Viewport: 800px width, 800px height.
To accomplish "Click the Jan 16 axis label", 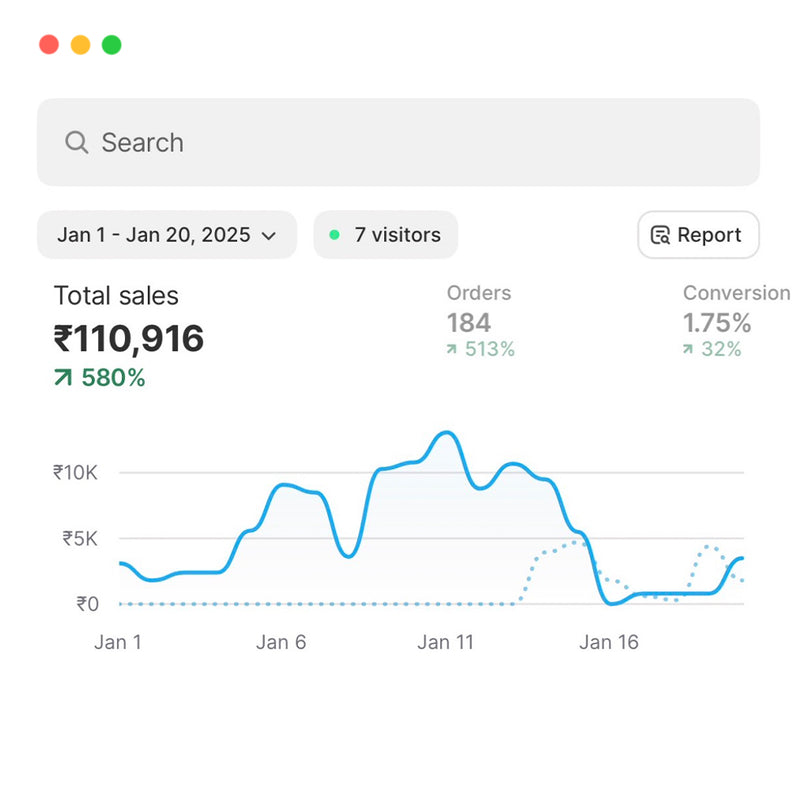I will pos(608,642).
